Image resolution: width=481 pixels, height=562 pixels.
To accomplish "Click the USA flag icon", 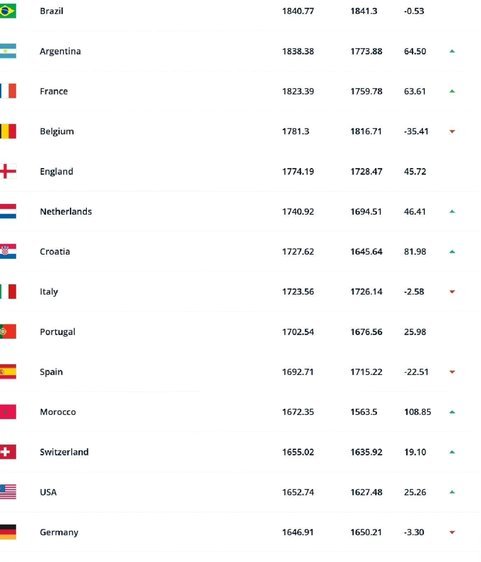I will point(8,492).
